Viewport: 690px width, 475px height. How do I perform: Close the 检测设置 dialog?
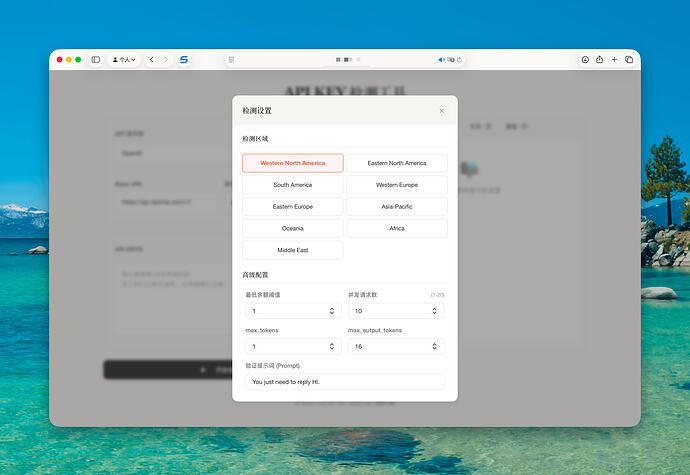click(442, 111)
